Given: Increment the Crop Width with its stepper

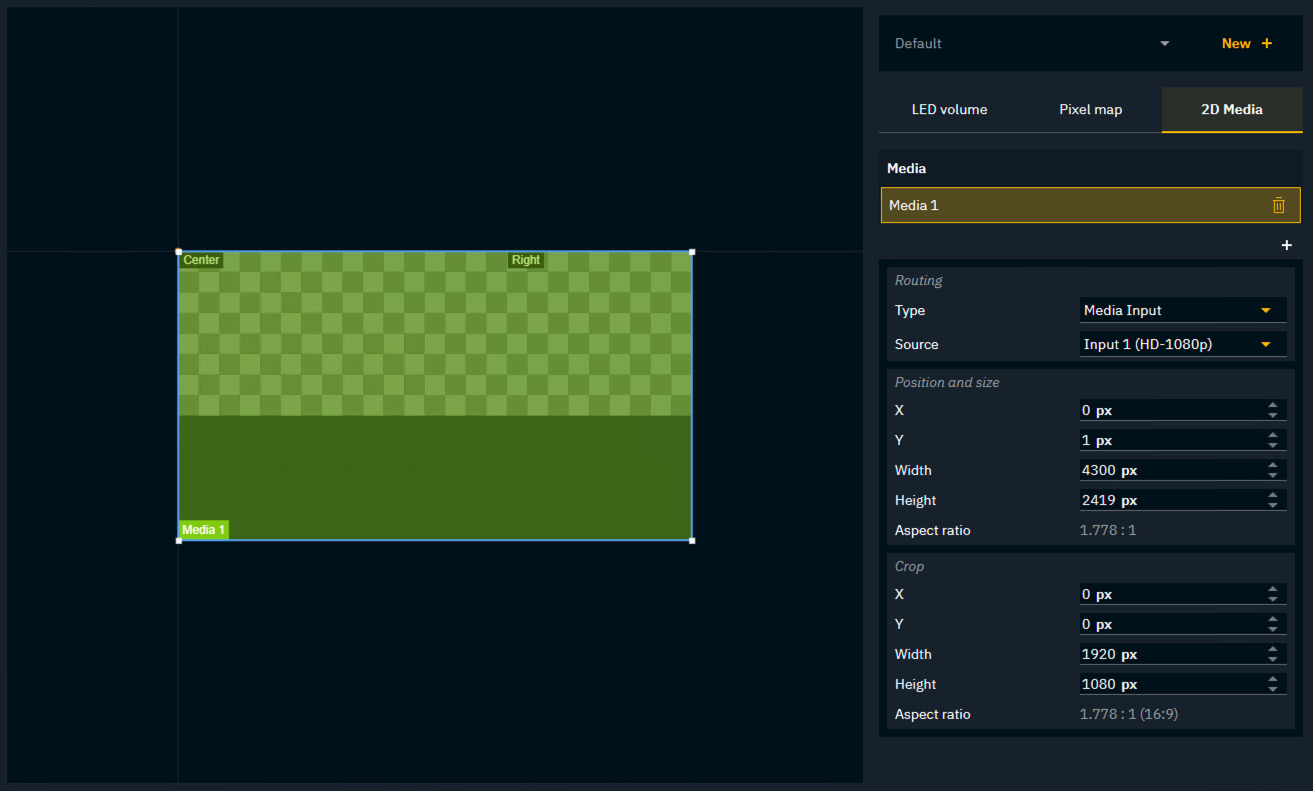Looking at the screenshot, I should tap(1273, 649).
